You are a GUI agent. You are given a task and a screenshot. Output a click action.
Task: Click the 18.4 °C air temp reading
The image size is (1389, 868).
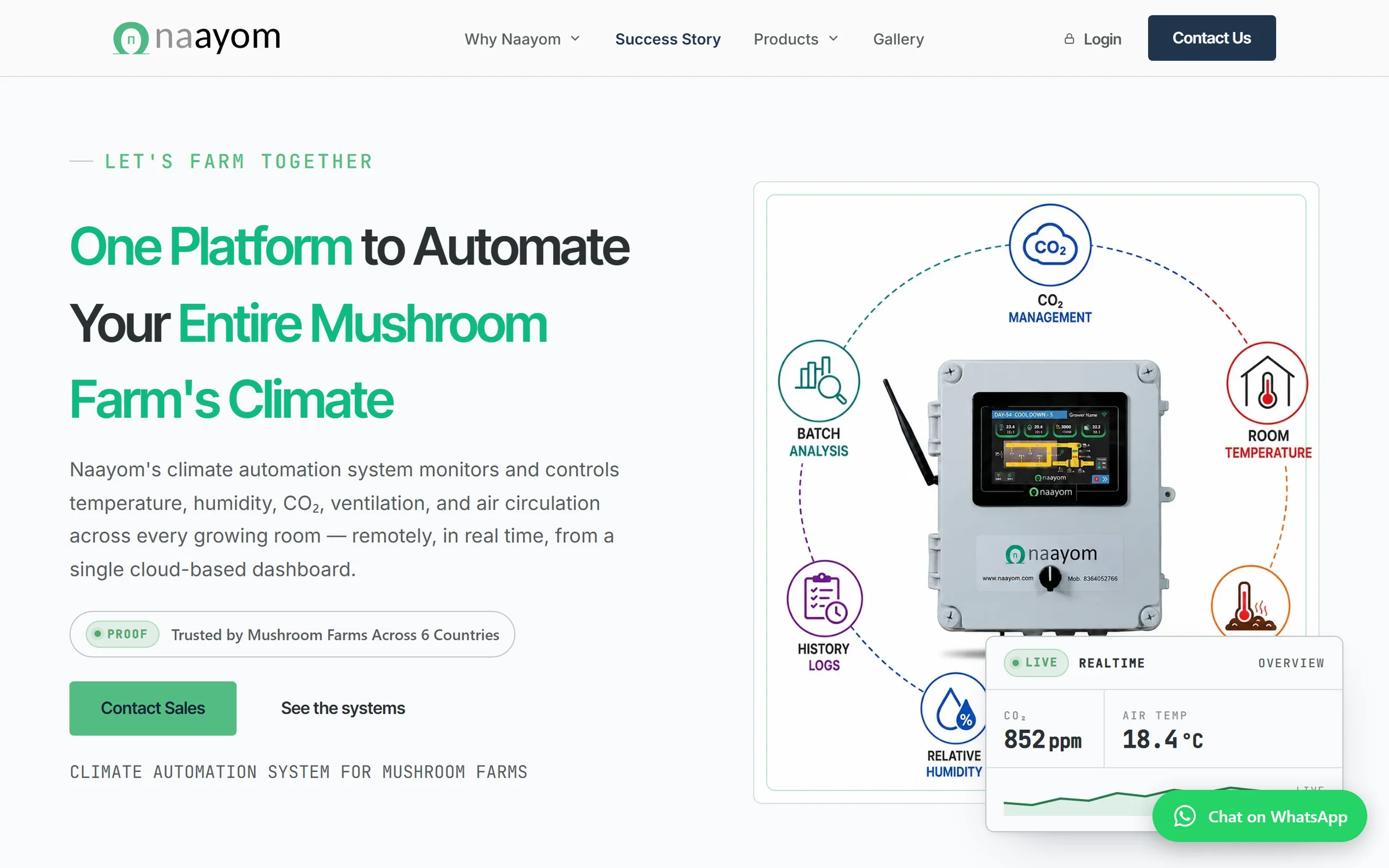pos(1163,740)
